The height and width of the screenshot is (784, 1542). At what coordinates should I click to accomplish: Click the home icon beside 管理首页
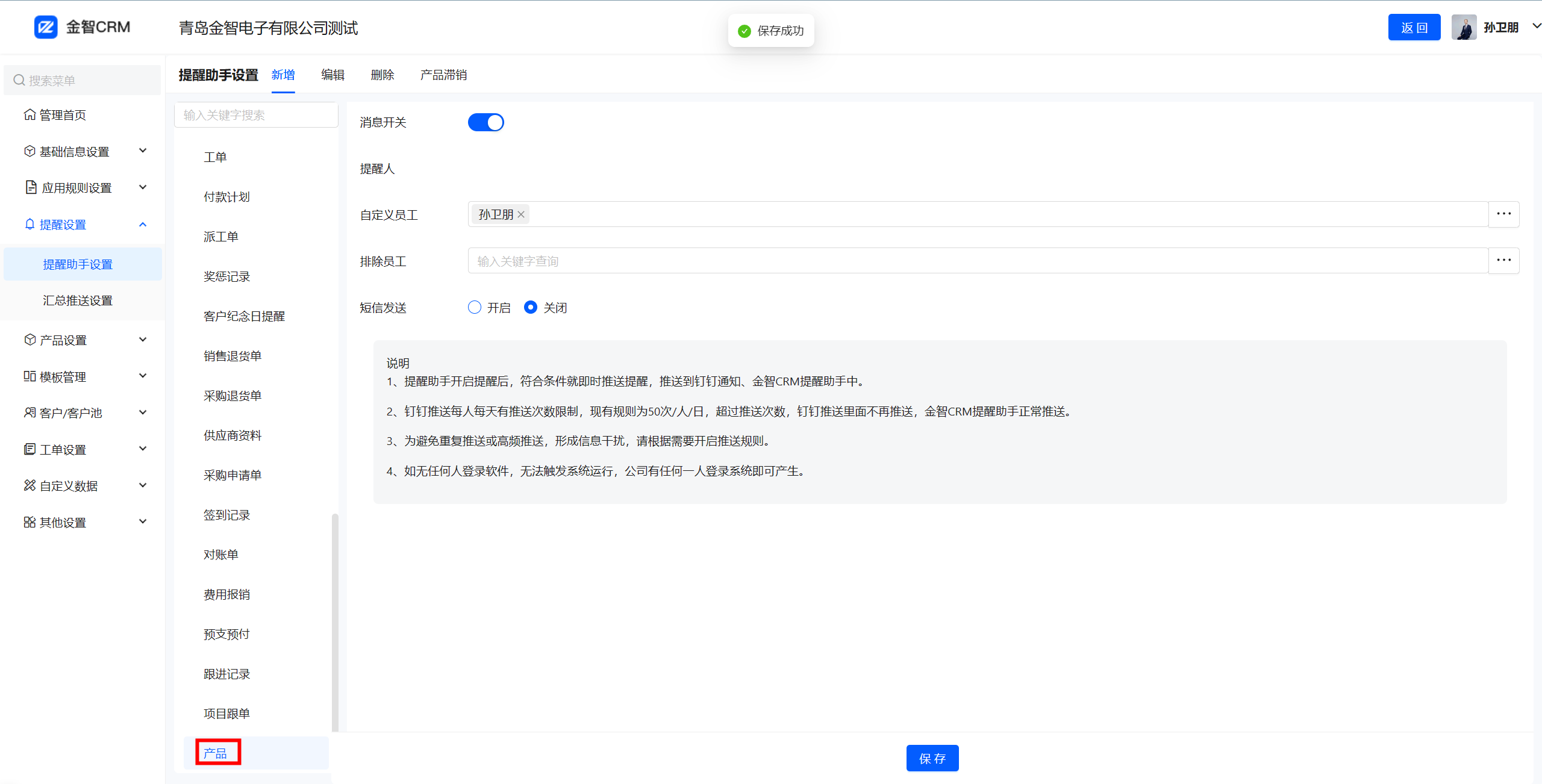[30, 114]
